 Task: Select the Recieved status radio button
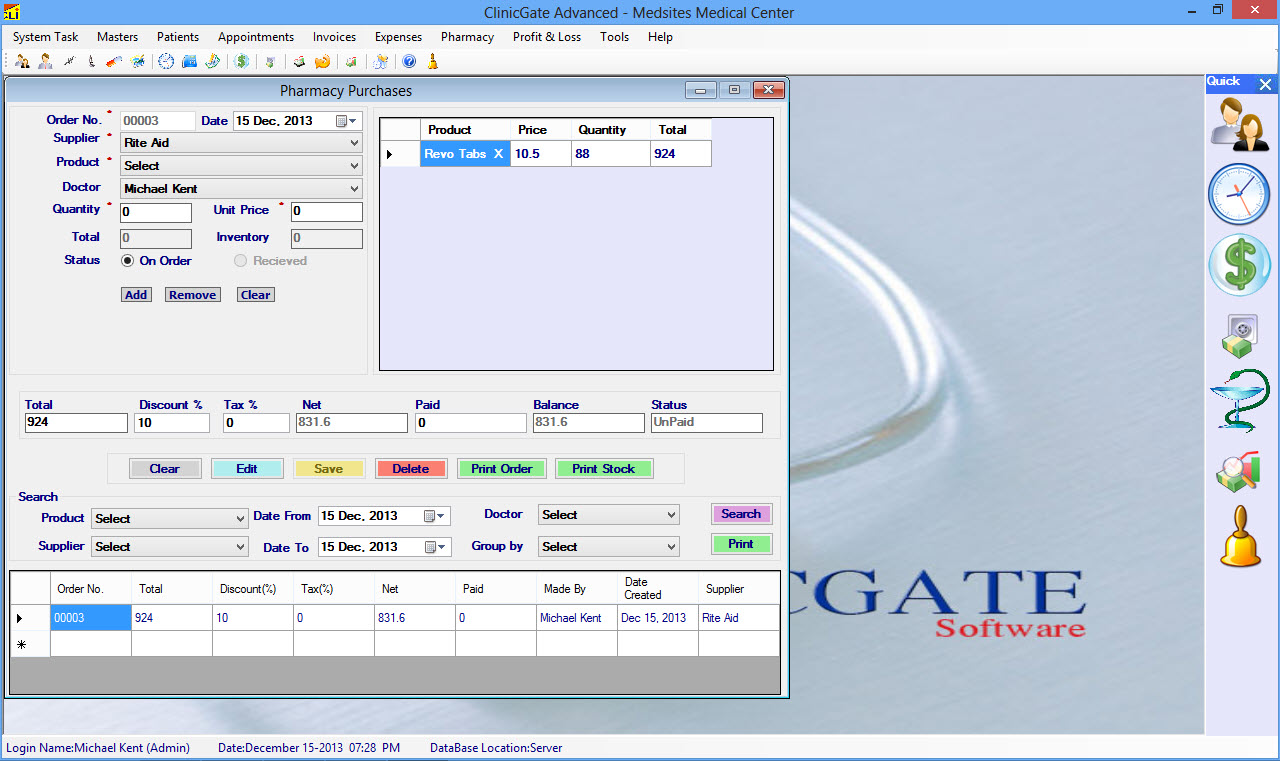pyautogui.click(x=240, y=261)
